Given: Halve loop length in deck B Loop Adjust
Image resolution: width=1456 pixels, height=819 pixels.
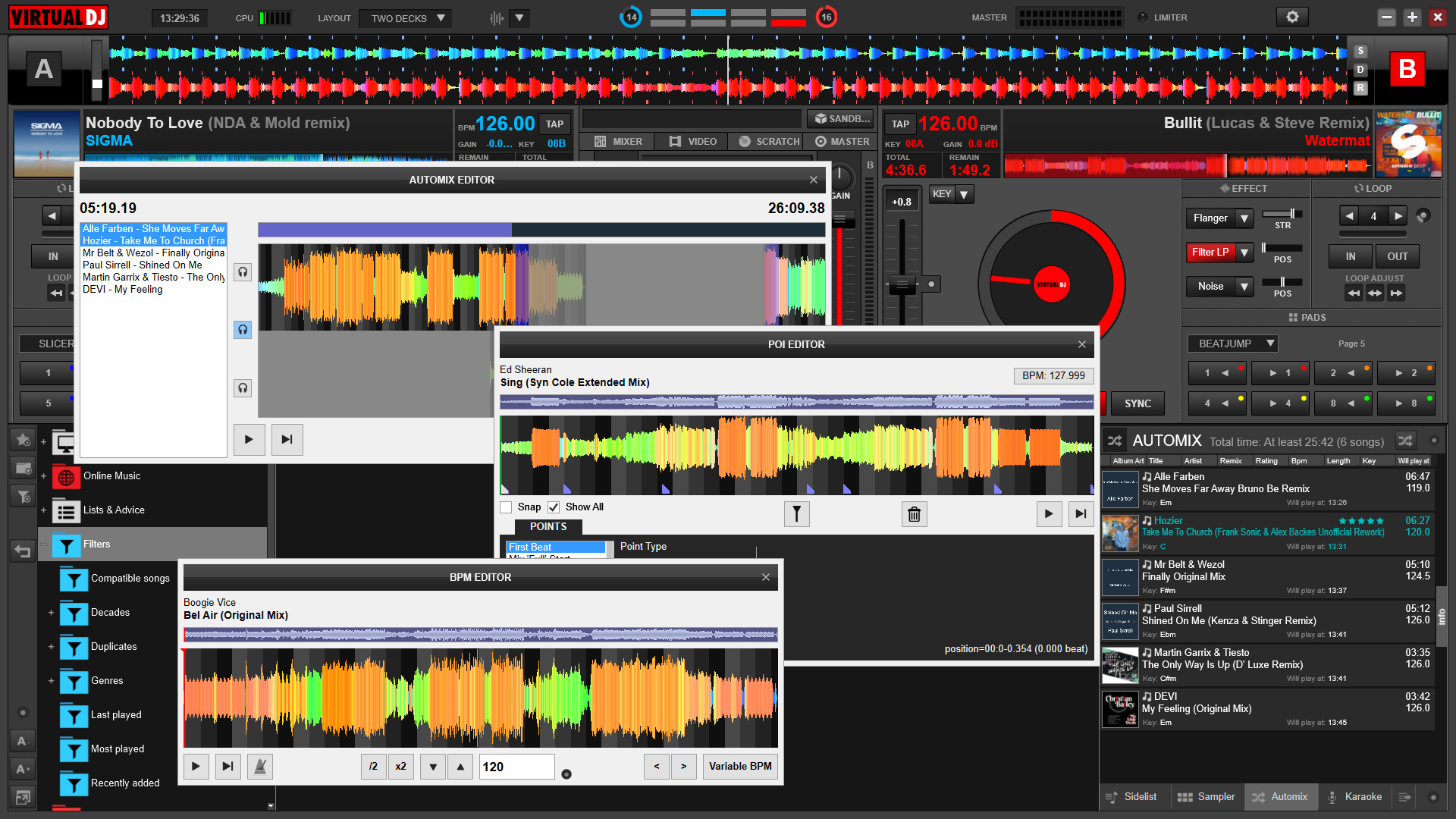Looking at the screenshot, I should point(1354,293).
